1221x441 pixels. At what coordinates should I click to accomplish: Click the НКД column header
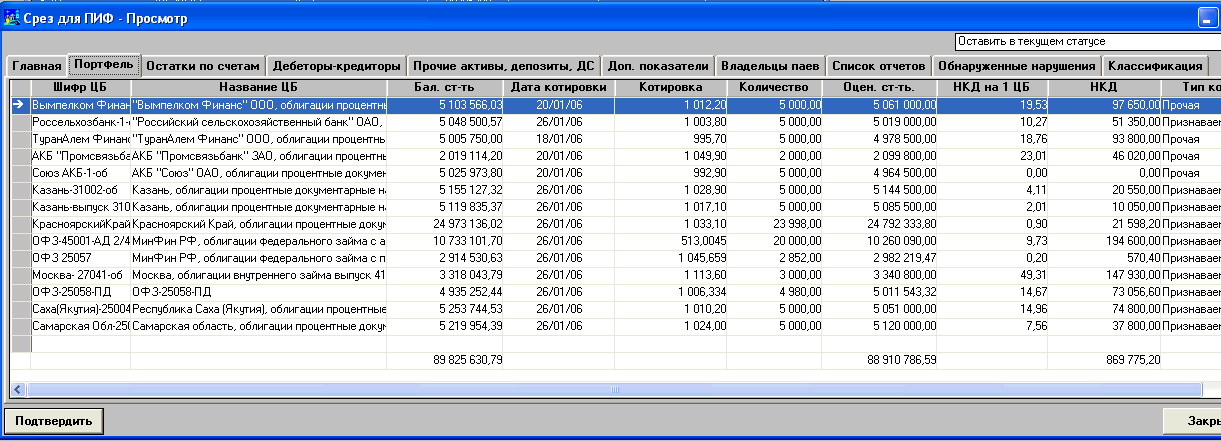point(1105,88)
